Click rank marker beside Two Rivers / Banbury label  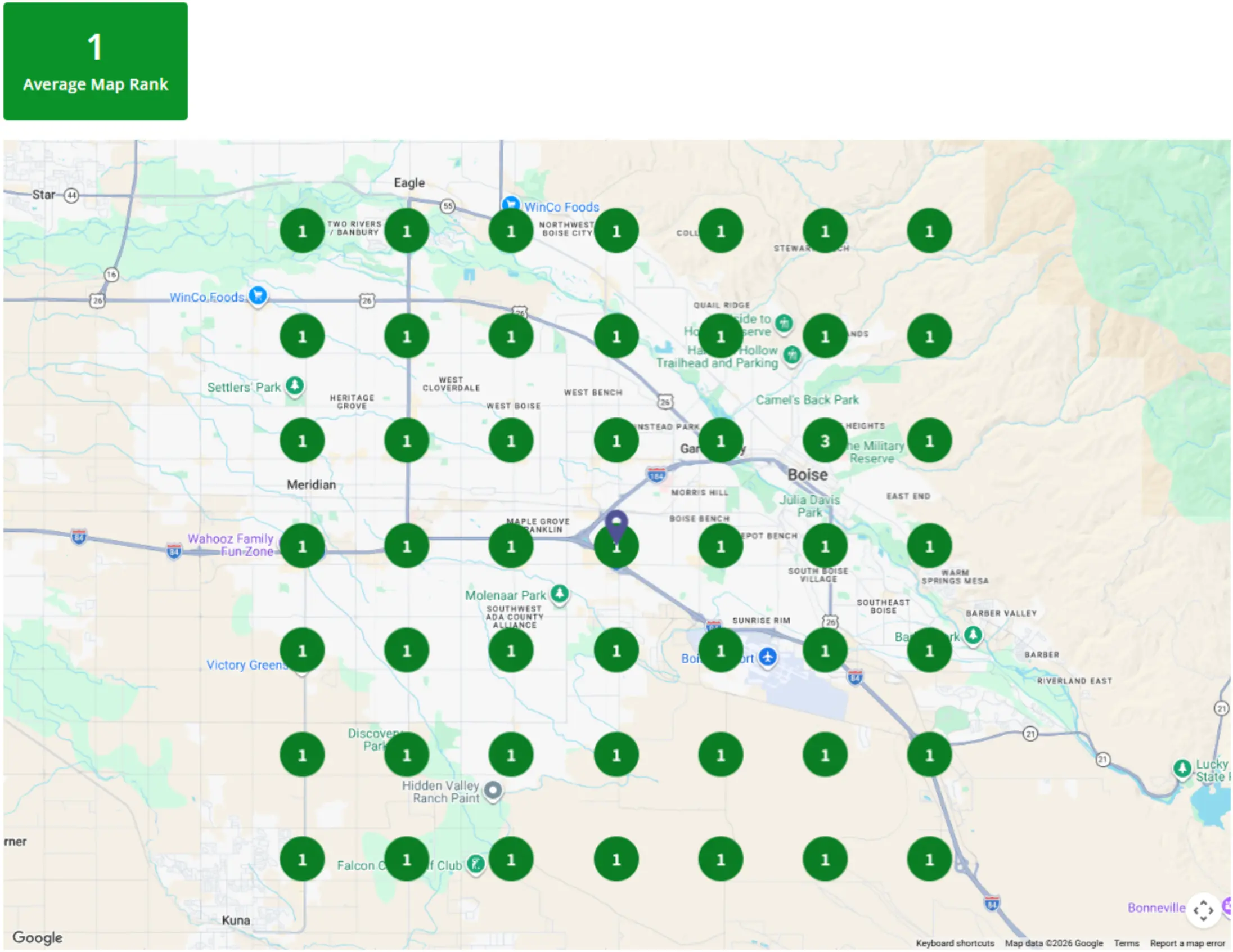tap(302, 230)
